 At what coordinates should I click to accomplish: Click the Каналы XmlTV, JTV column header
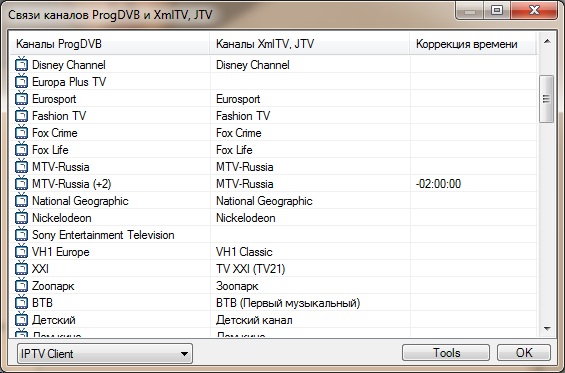(x=310, y=44)
